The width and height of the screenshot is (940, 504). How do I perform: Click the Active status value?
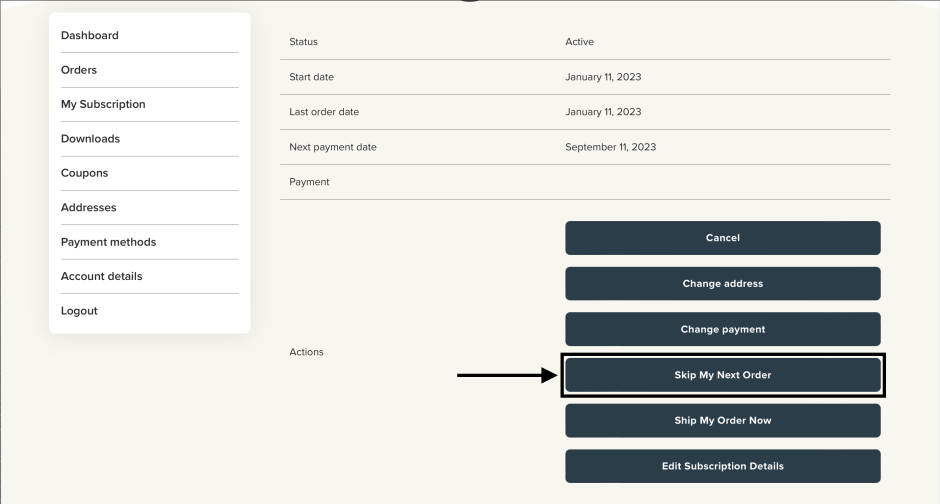tap(579, 42)
